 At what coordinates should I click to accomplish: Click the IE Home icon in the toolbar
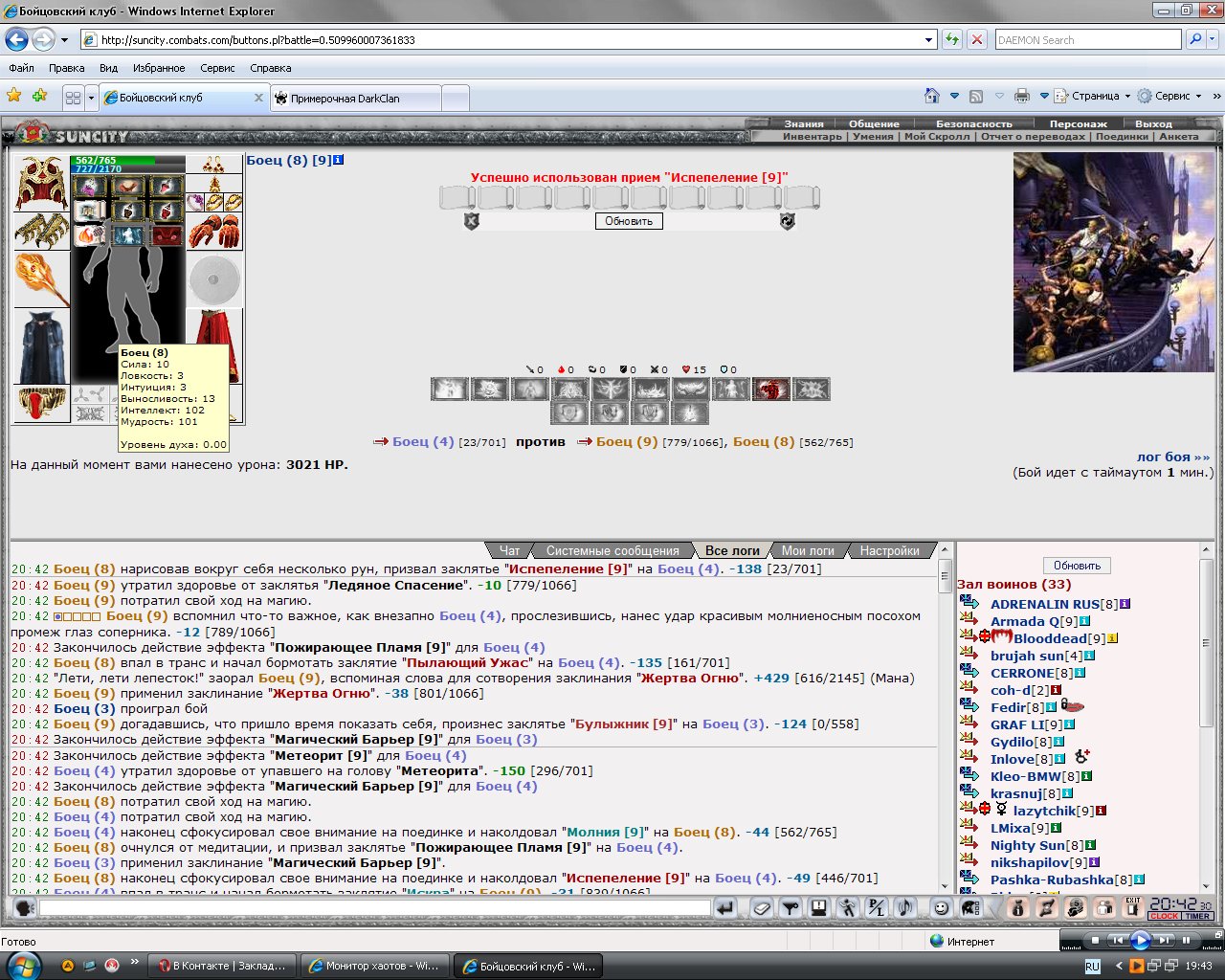pyautogui.click(x=932, y=96)
